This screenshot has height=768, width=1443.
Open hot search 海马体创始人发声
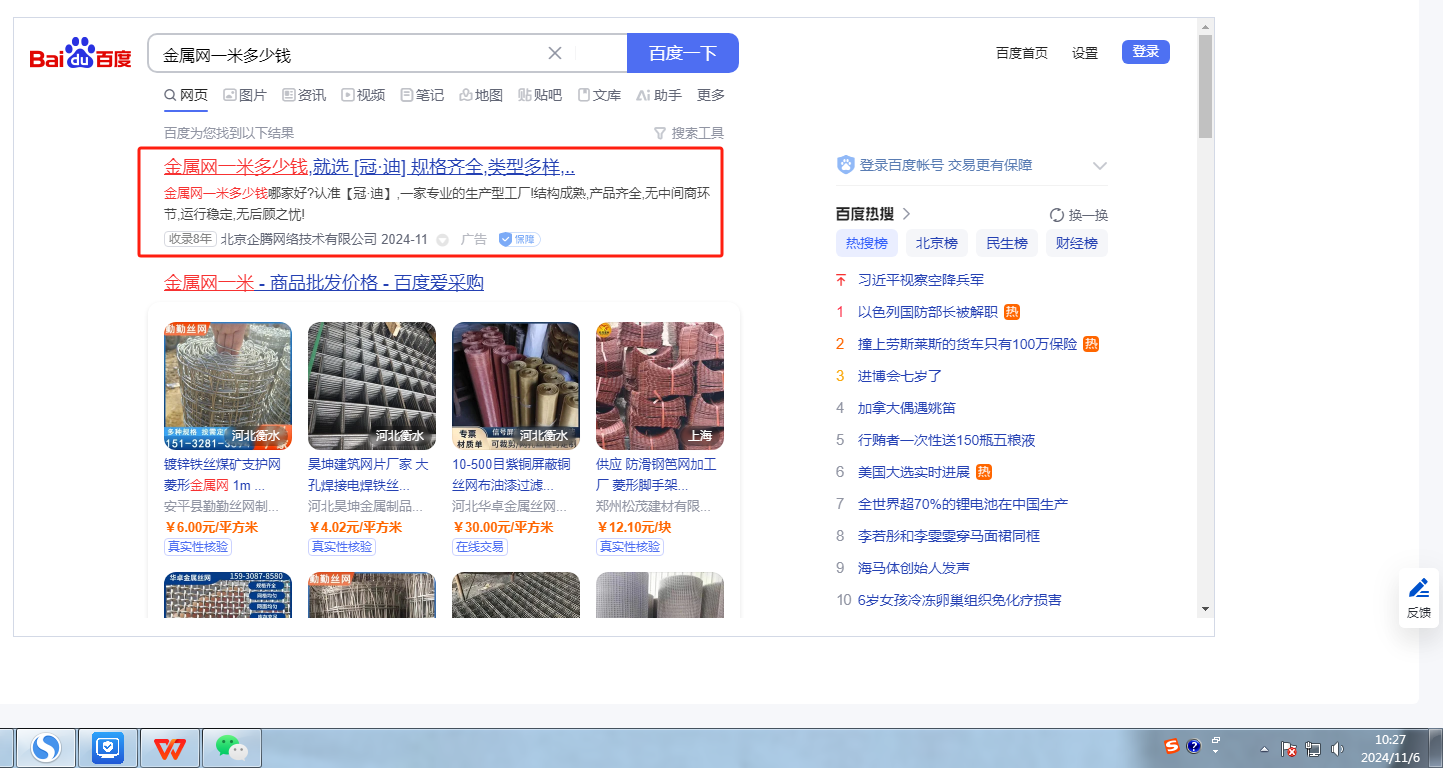pos(914,568)
